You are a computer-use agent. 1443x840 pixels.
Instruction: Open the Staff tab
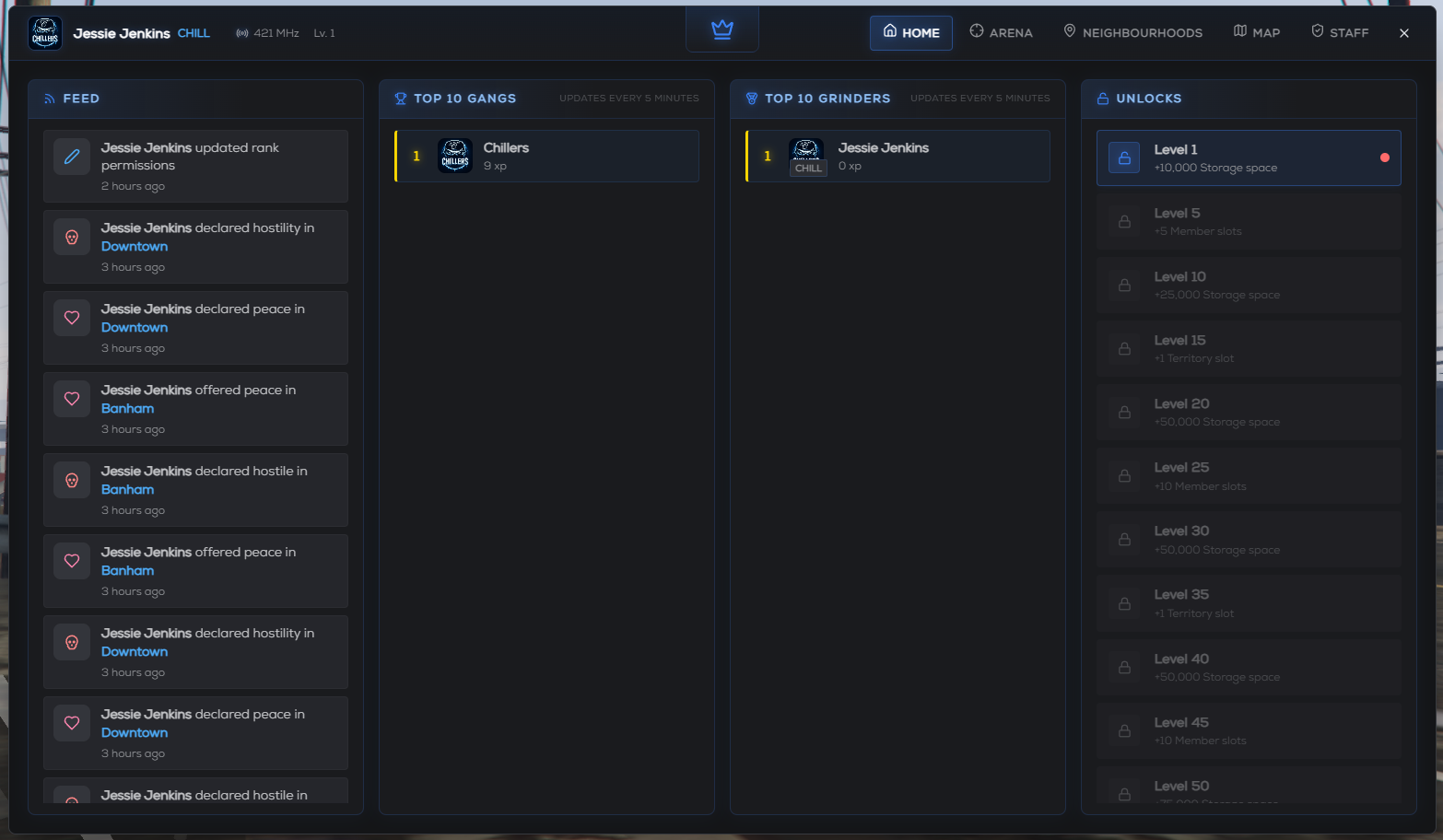pos(1340,32)
